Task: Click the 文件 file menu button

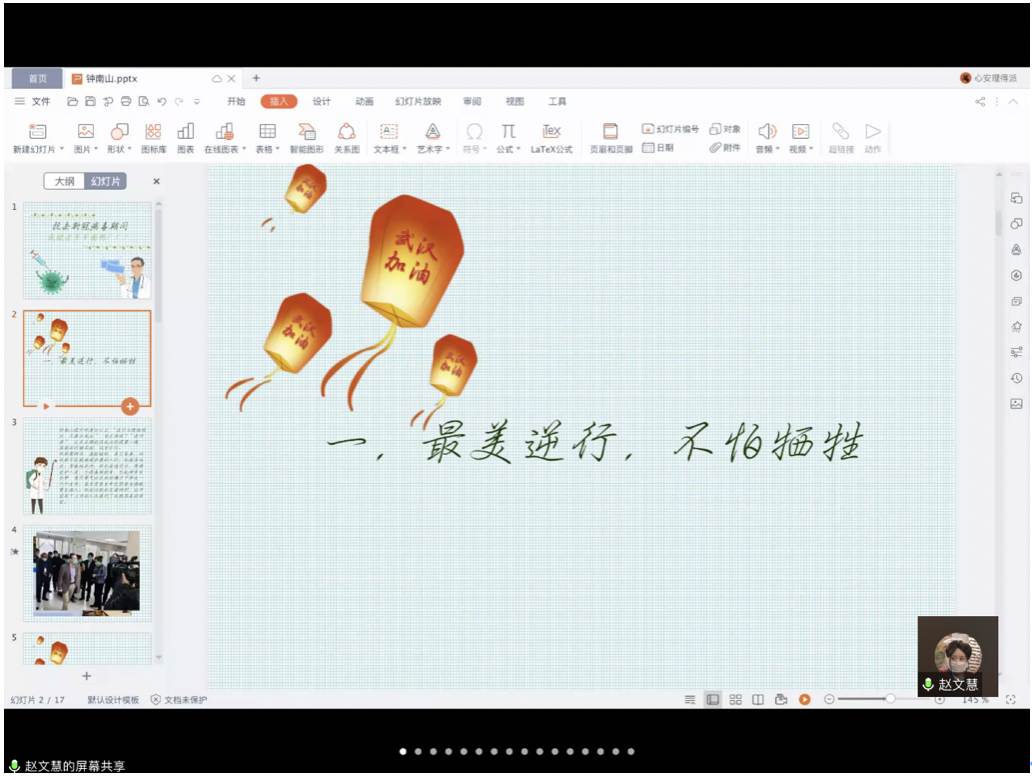Action: tap(33, 102)
